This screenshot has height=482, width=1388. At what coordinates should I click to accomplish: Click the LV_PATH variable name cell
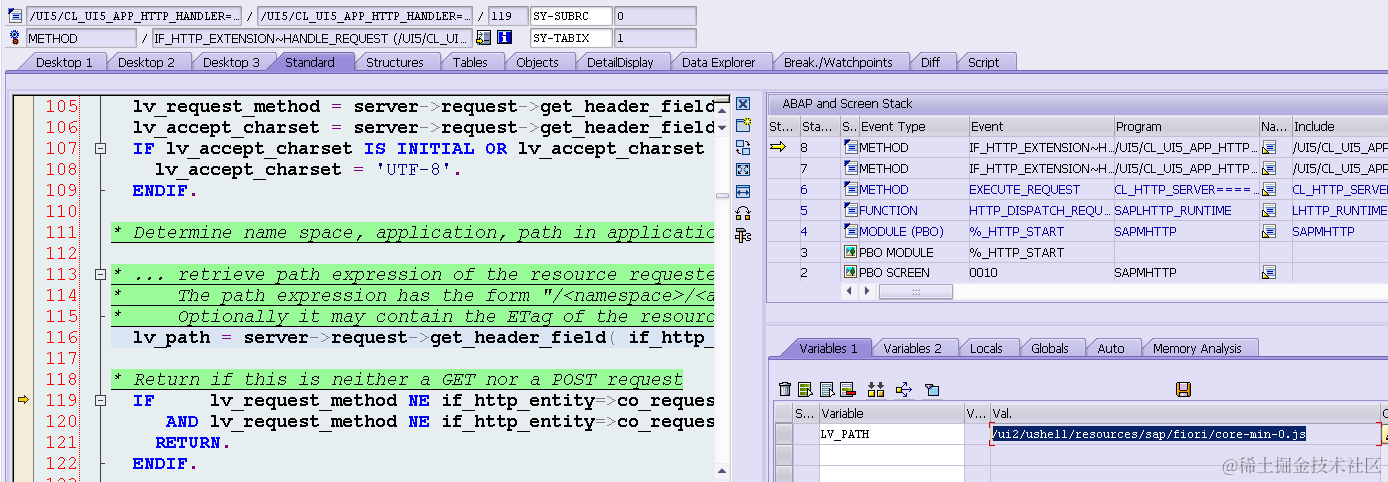tap(890, 434)
